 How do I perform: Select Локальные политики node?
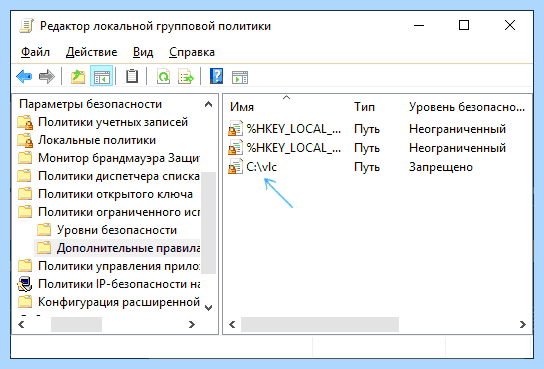pos(97,140)
